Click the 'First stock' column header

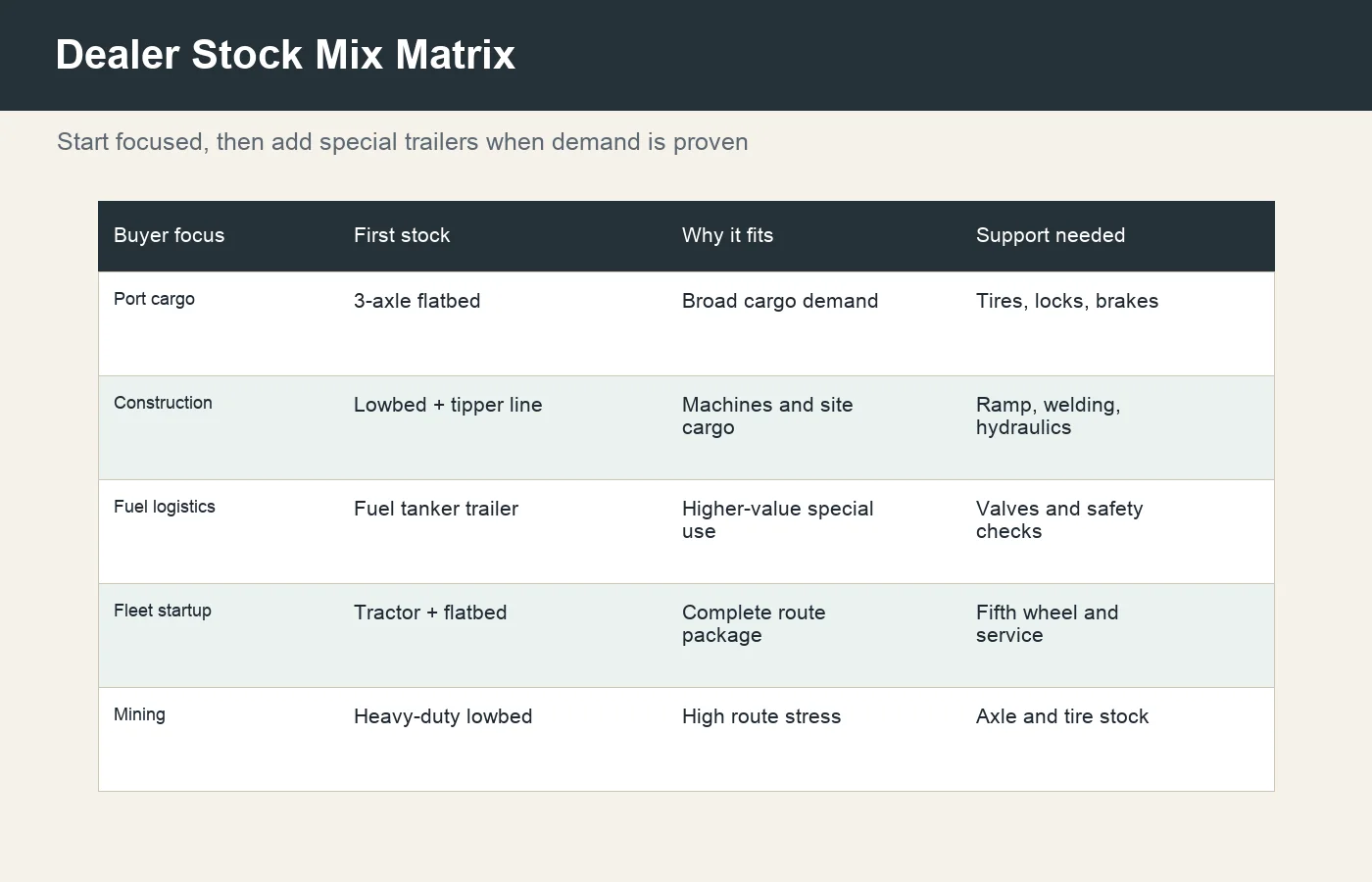[x=402, y=235]
